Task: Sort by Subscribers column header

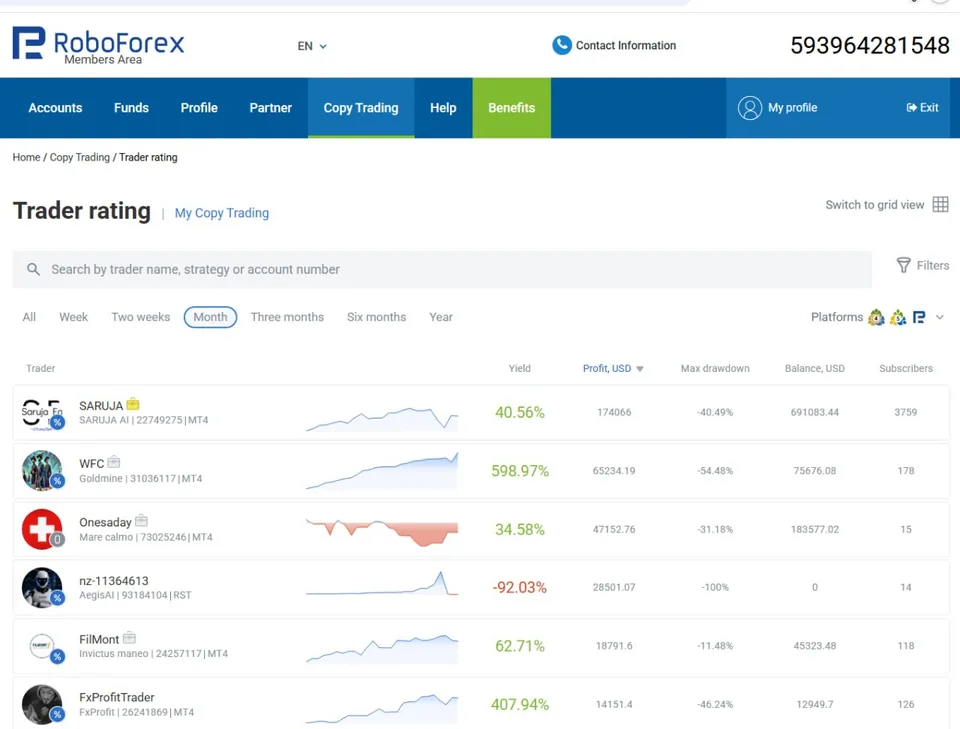Action: [906, 368]
